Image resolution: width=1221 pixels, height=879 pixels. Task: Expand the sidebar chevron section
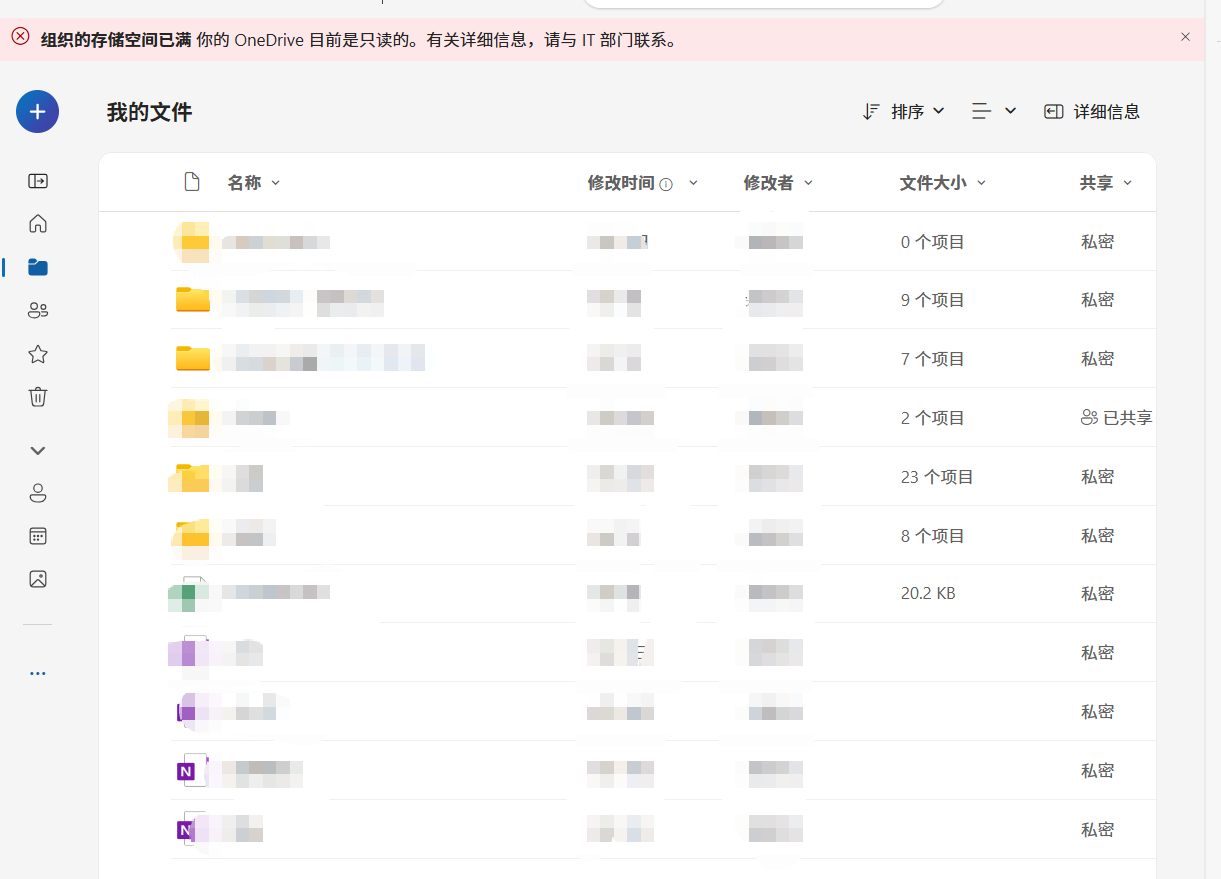click(x=38, y=450)
